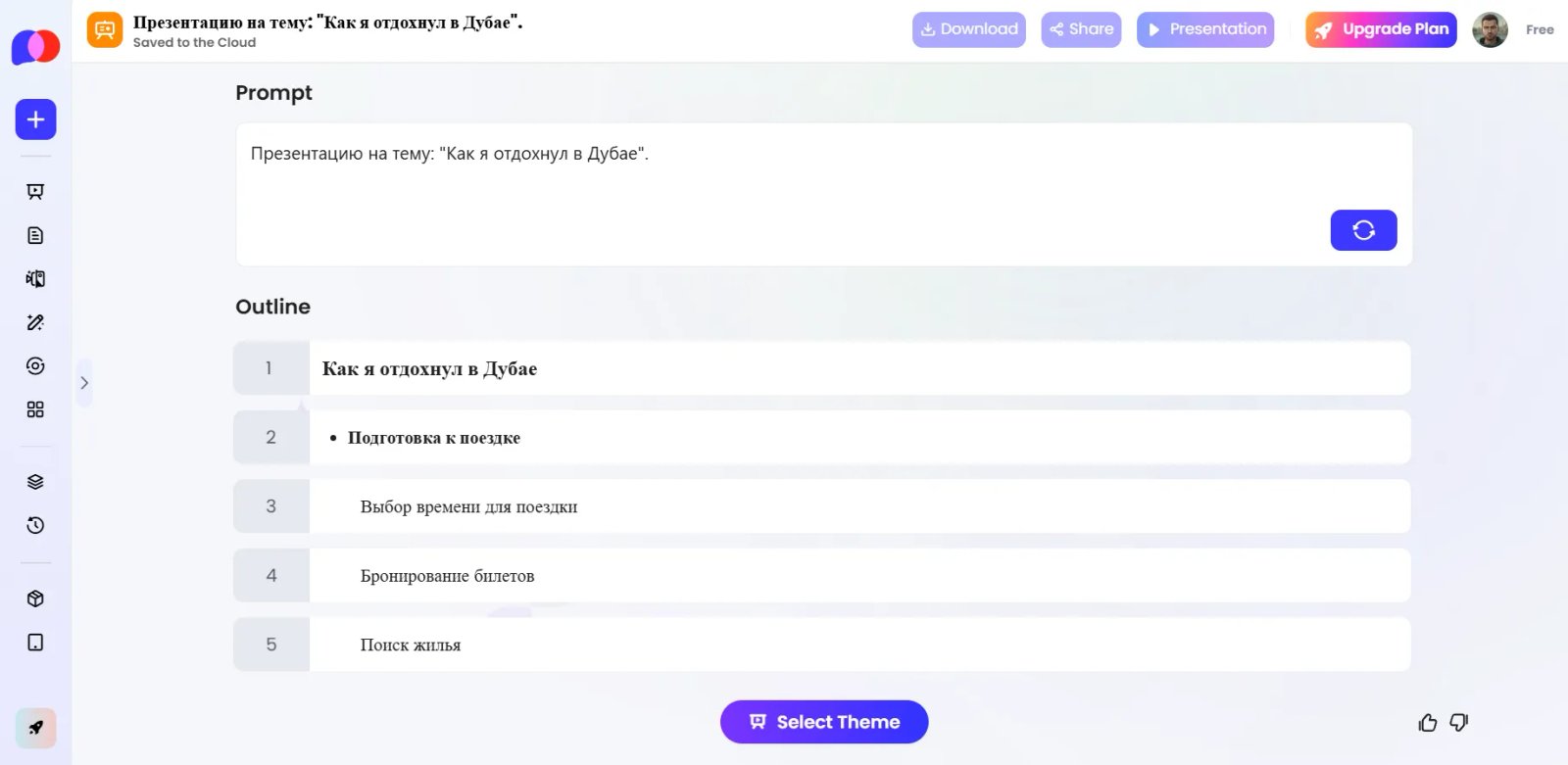This screenshot has height=765, width=1568.
Task: Open the user profile avatar
Action: 1490,30
